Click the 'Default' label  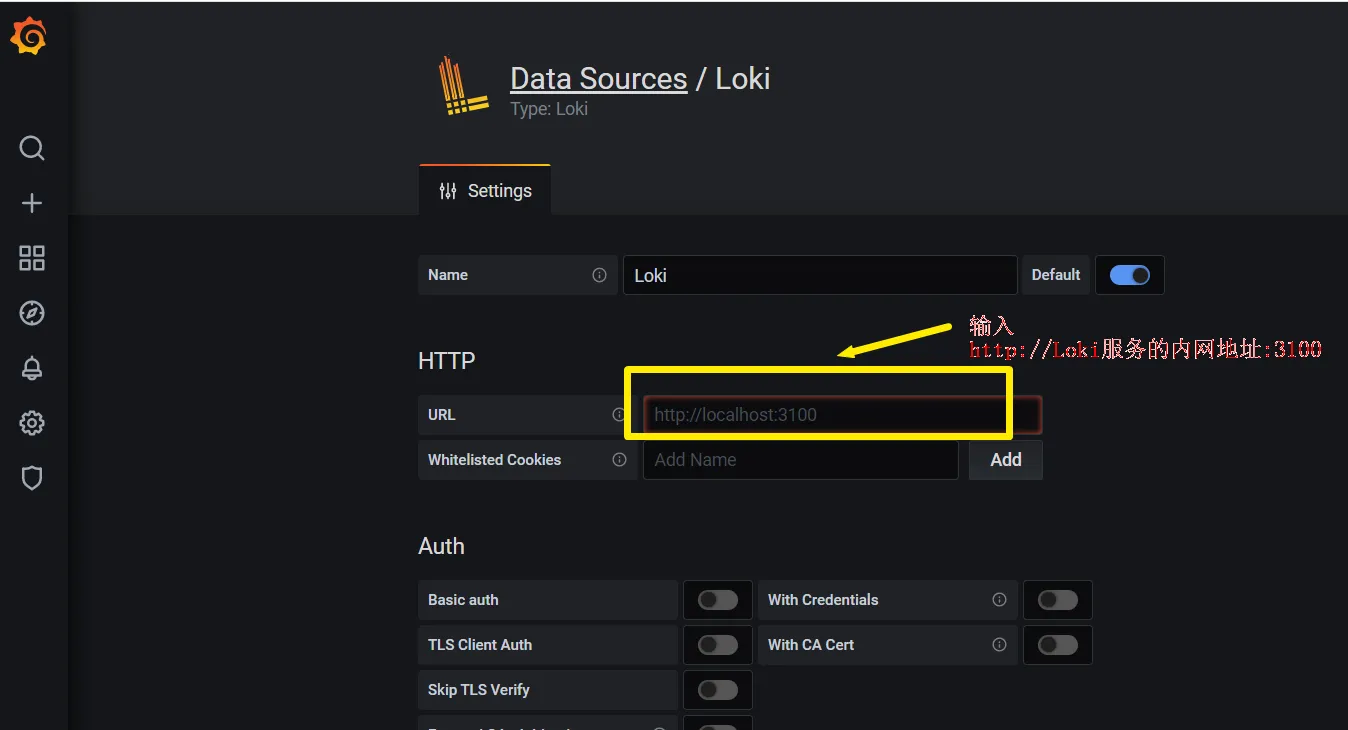[x=1056, y=275]
